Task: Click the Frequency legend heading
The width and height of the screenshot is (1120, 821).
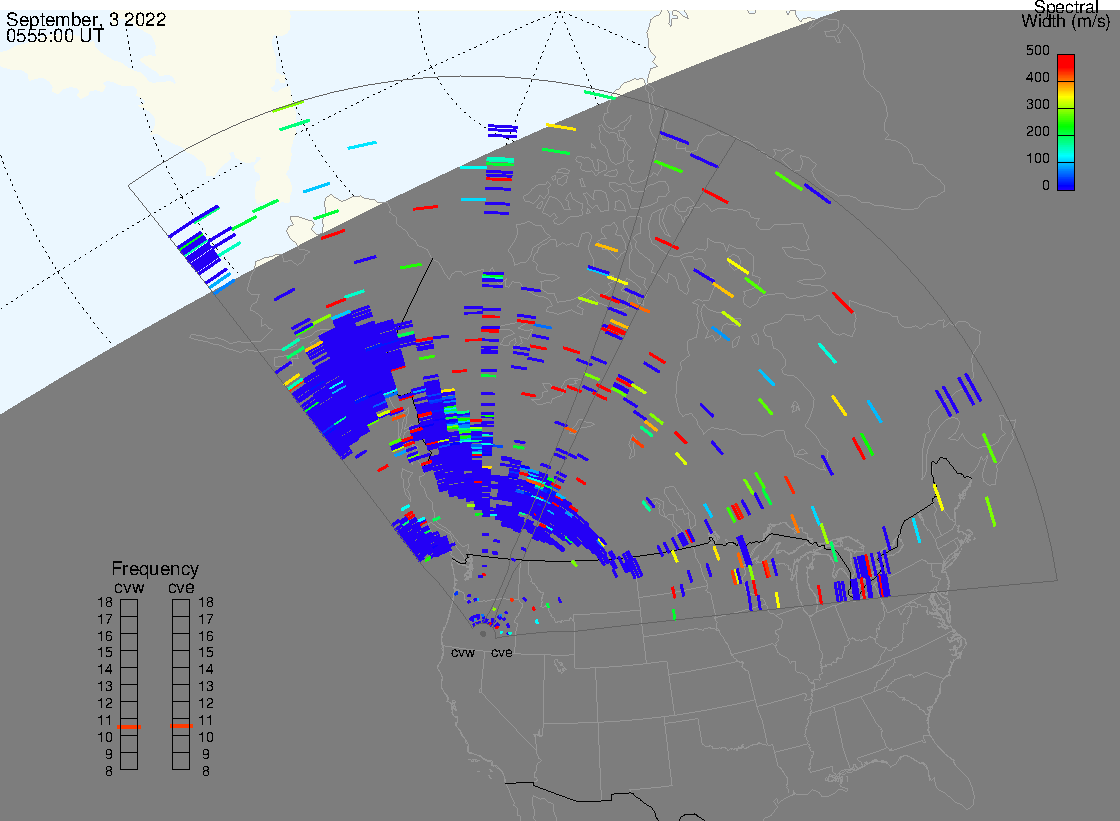Action: [155, 569]
